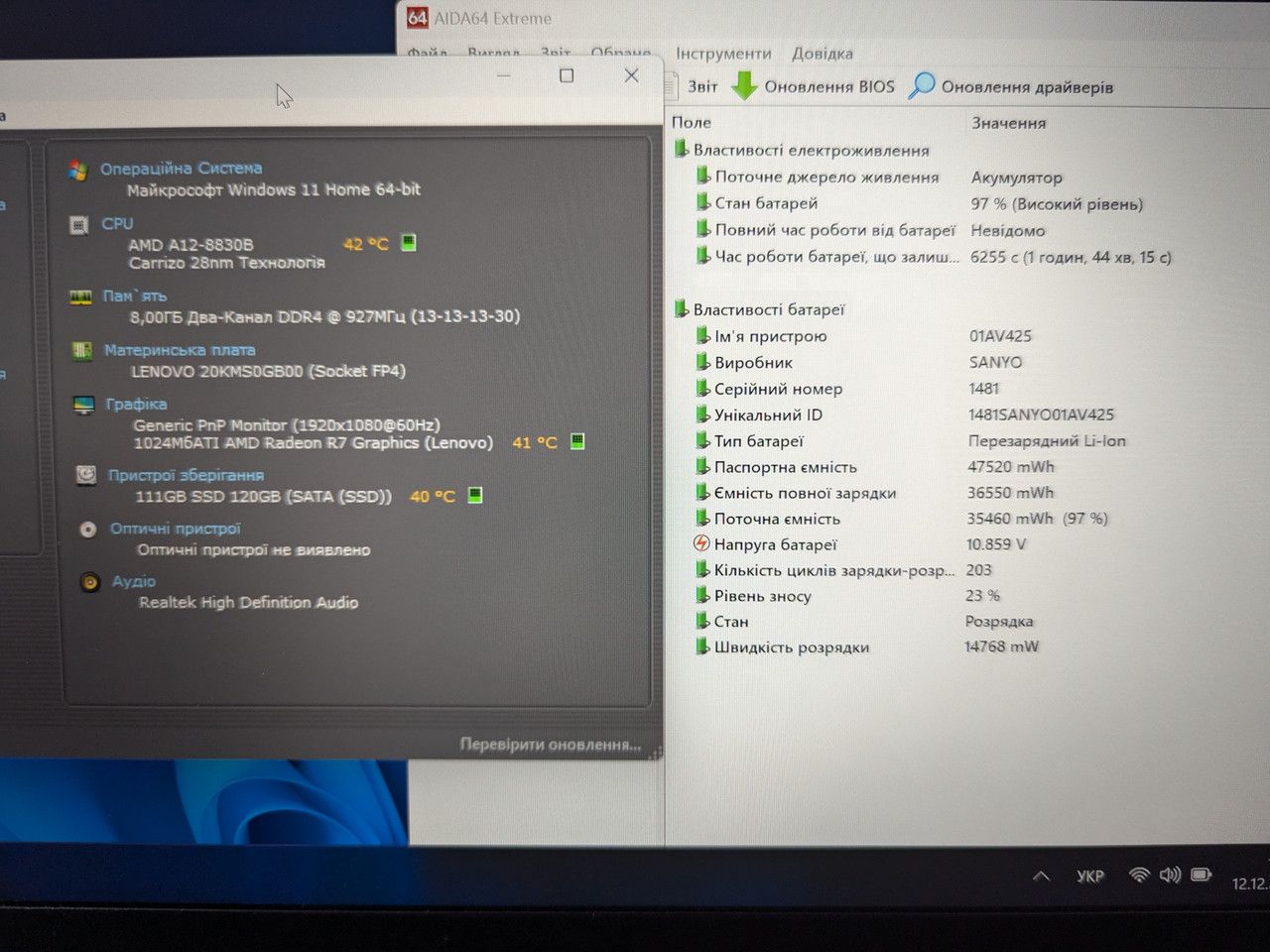1270x952 pixels.
Task: Click the monitor icon beside Графіка
Action: tap(84, 405)
